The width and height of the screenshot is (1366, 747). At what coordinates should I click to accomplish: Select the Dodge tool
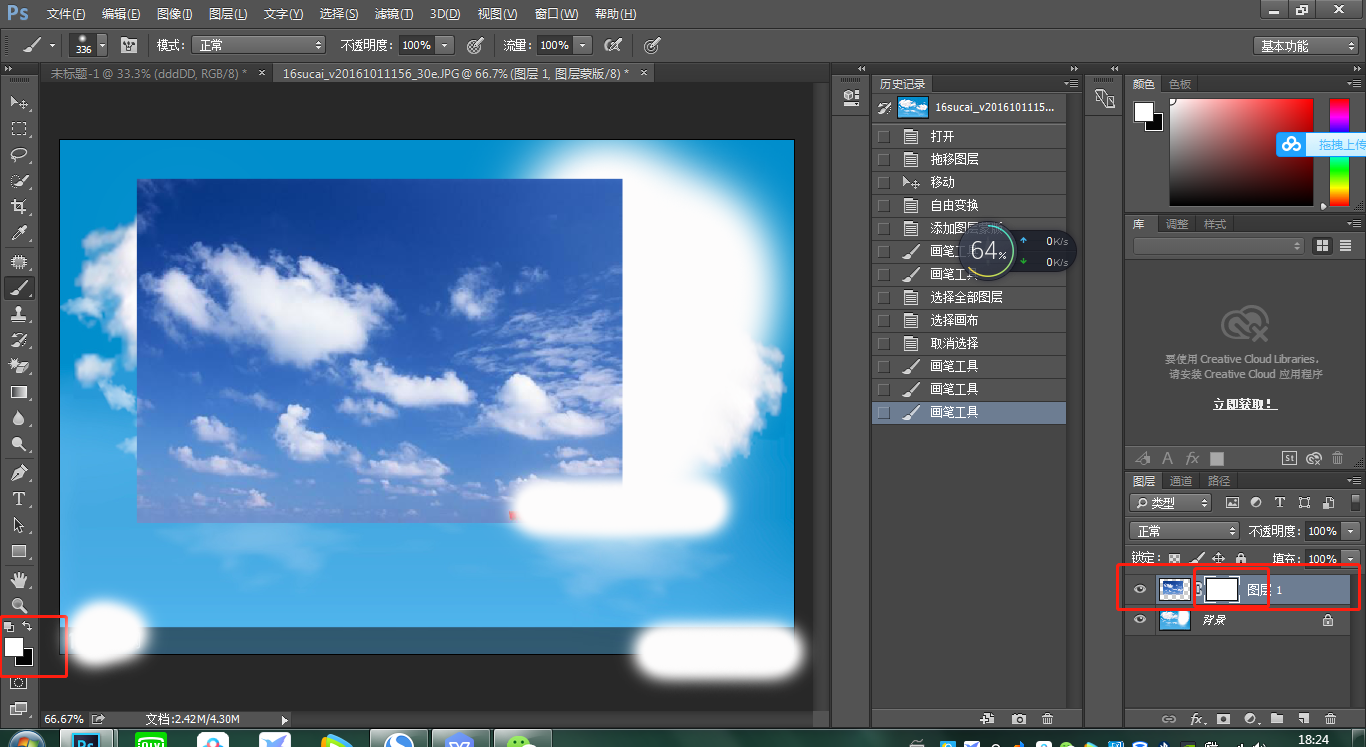coord(19,445)
